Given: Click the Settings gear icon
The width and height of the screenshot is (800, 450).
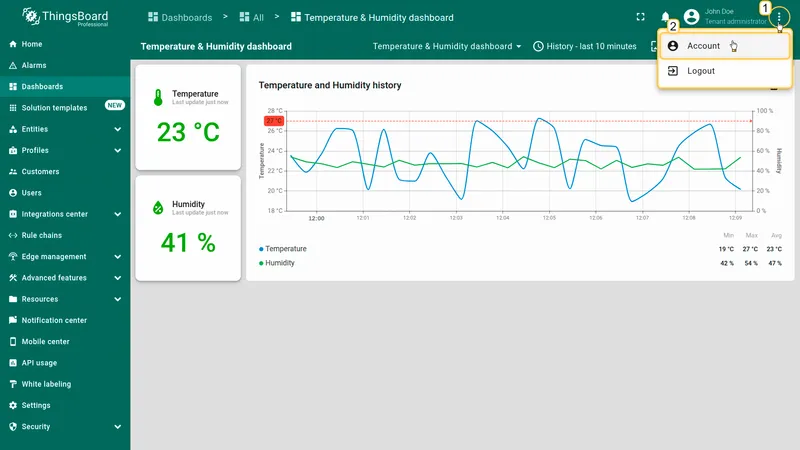Looking at the screenshot, I should coord(13,406).
